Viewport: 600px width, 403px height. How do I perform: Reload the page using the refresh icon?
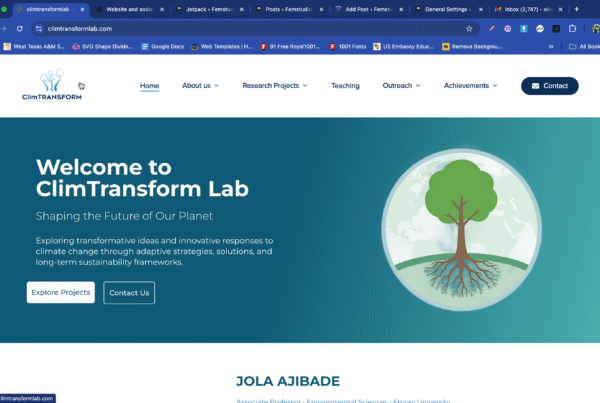[x=20, y=28]
